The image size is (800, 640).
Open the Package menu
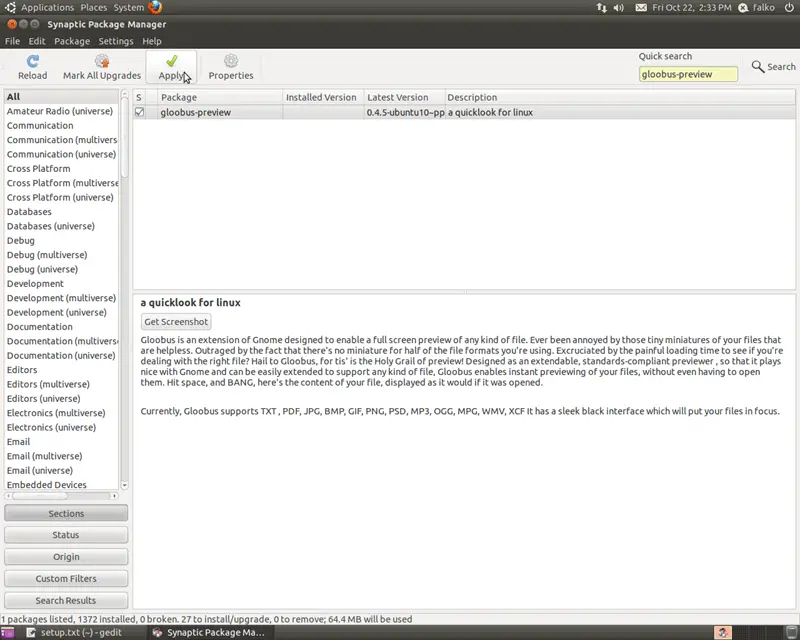coord(72,41)
